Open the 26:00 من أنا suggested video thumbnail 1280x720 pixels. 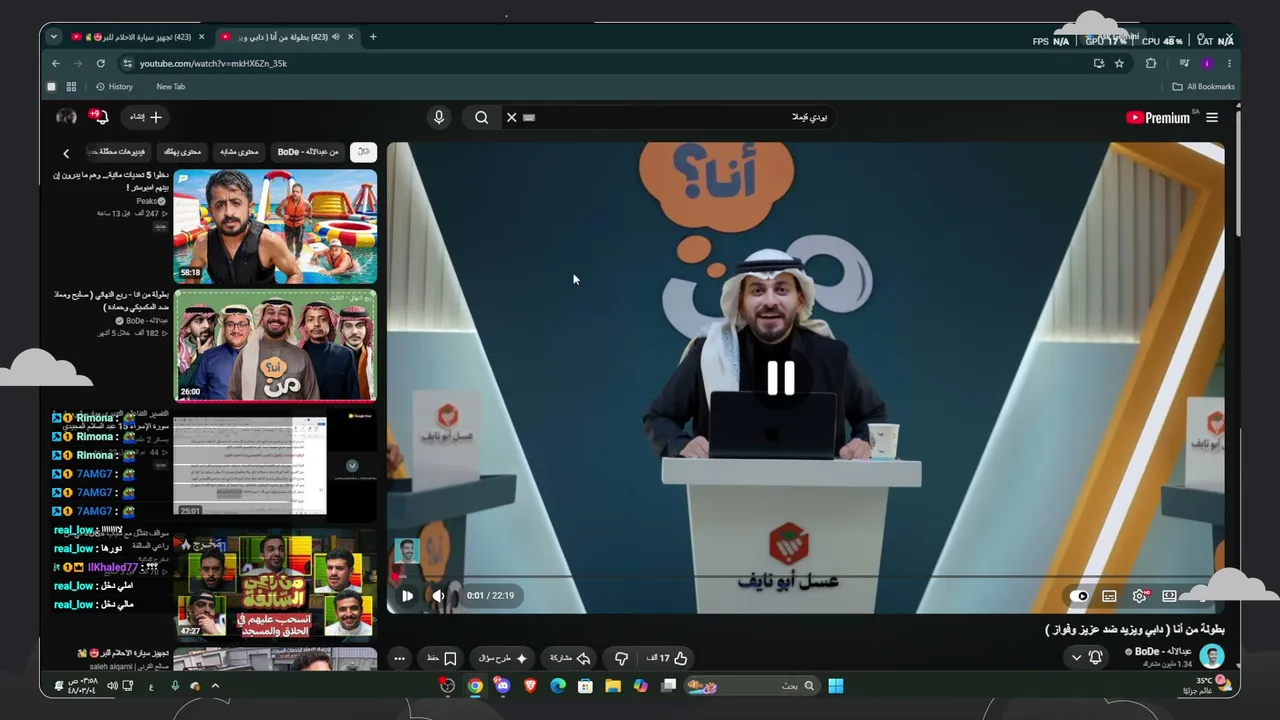(x=275, y=345)
